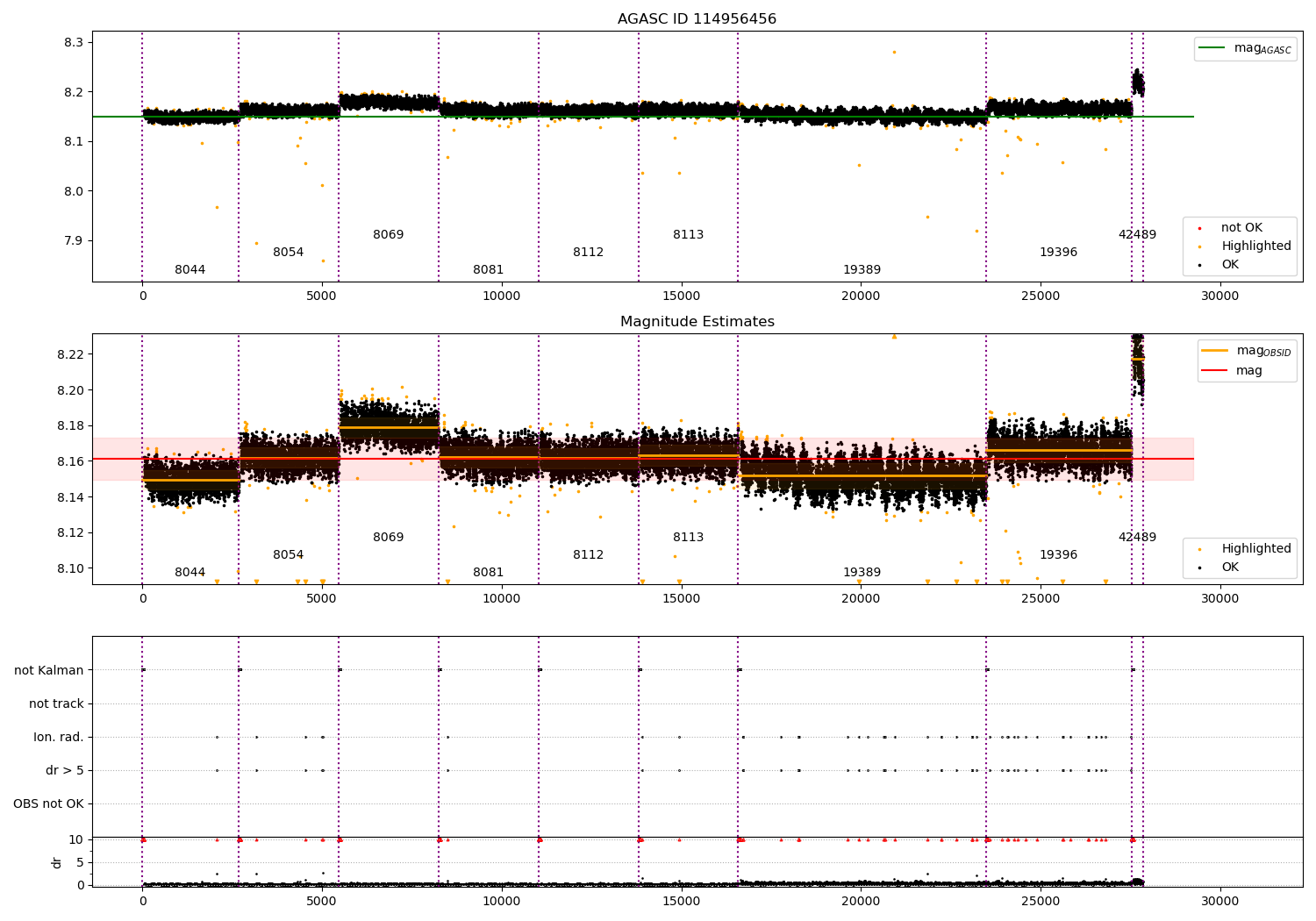Click the red 'mag' legend entry in middle plot

1233,371
